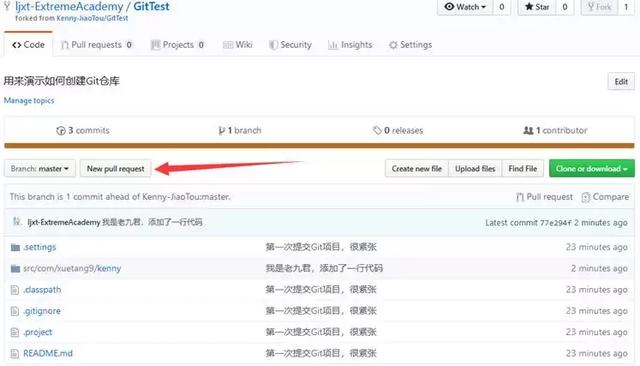Open the commit message on the kenny folder row
The width and height of the screenshot is (640, 366).
[x=324, y=268]
